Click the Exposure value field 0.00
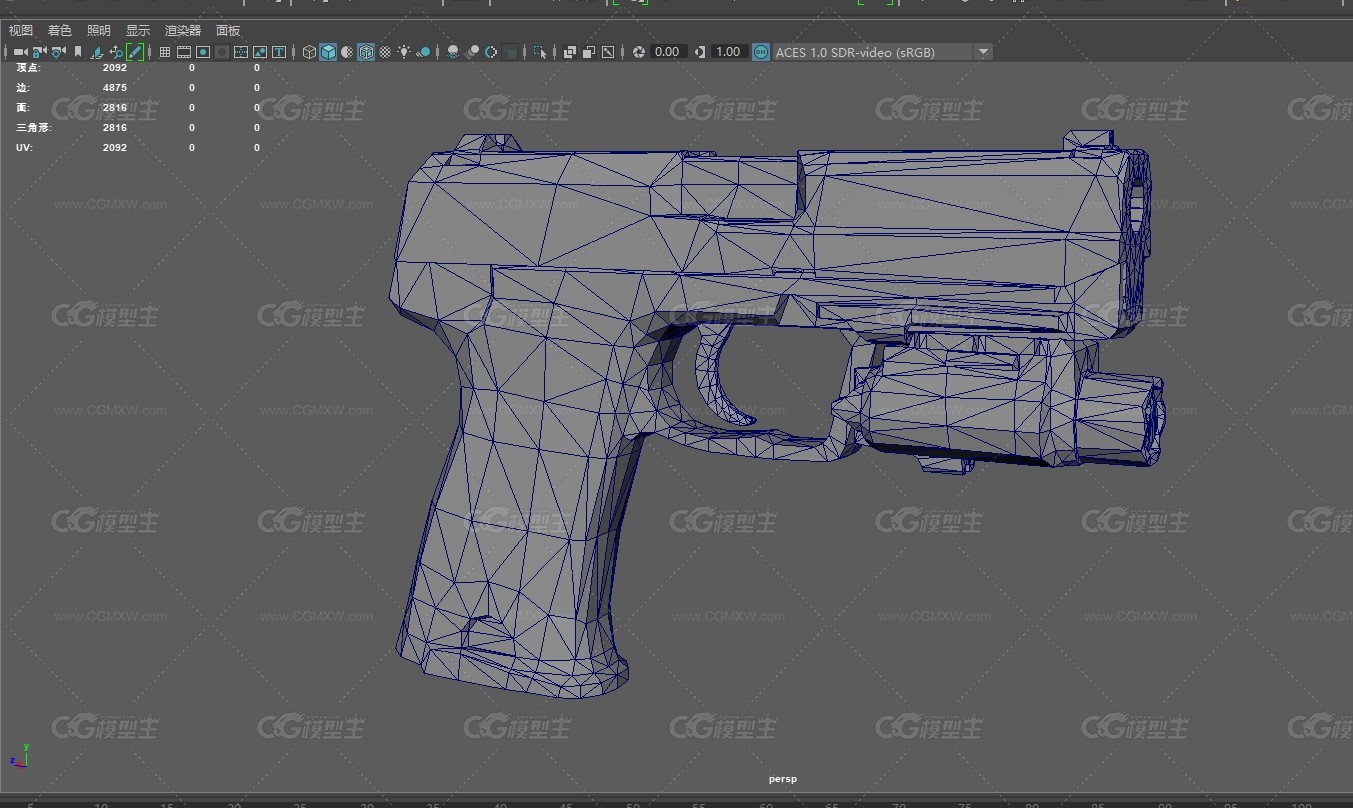The height and width of the screenshot is (808, 1353). pos(668,52)
